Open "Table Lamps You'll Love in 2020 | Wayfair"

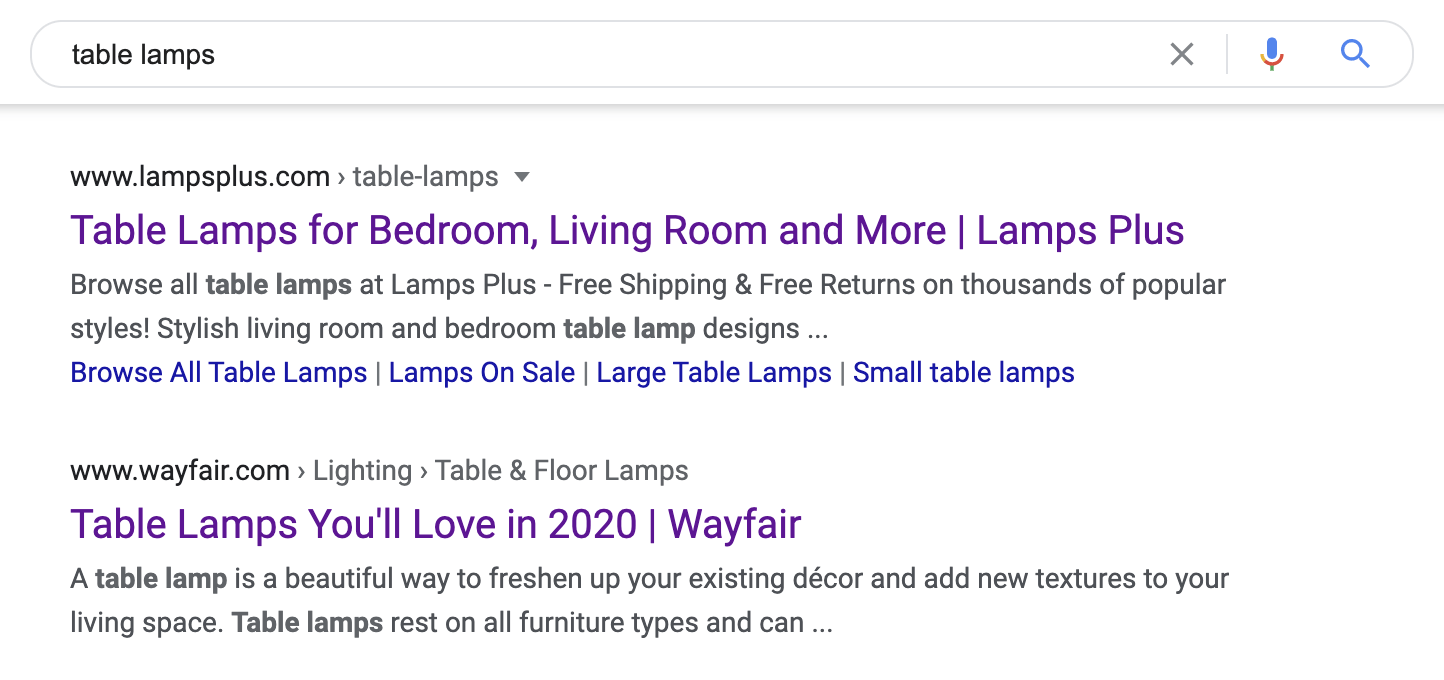[435, 524]
